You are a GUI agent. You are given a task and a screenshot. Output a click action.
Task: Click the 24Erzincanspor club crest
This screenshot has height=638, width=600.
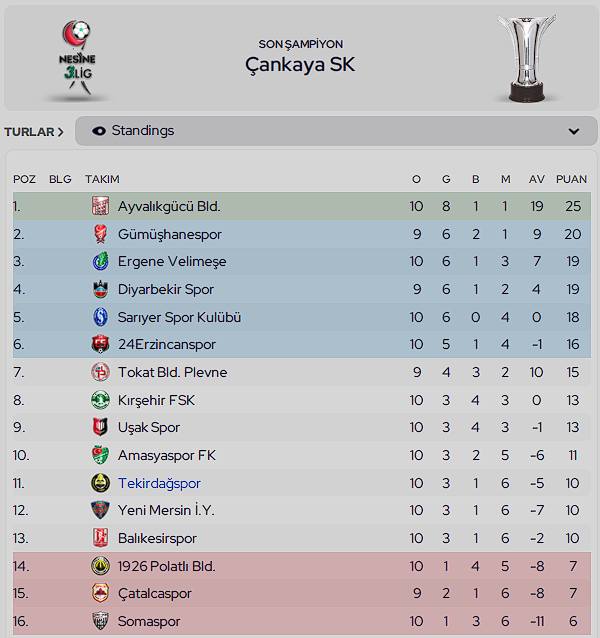pos(100,344)
